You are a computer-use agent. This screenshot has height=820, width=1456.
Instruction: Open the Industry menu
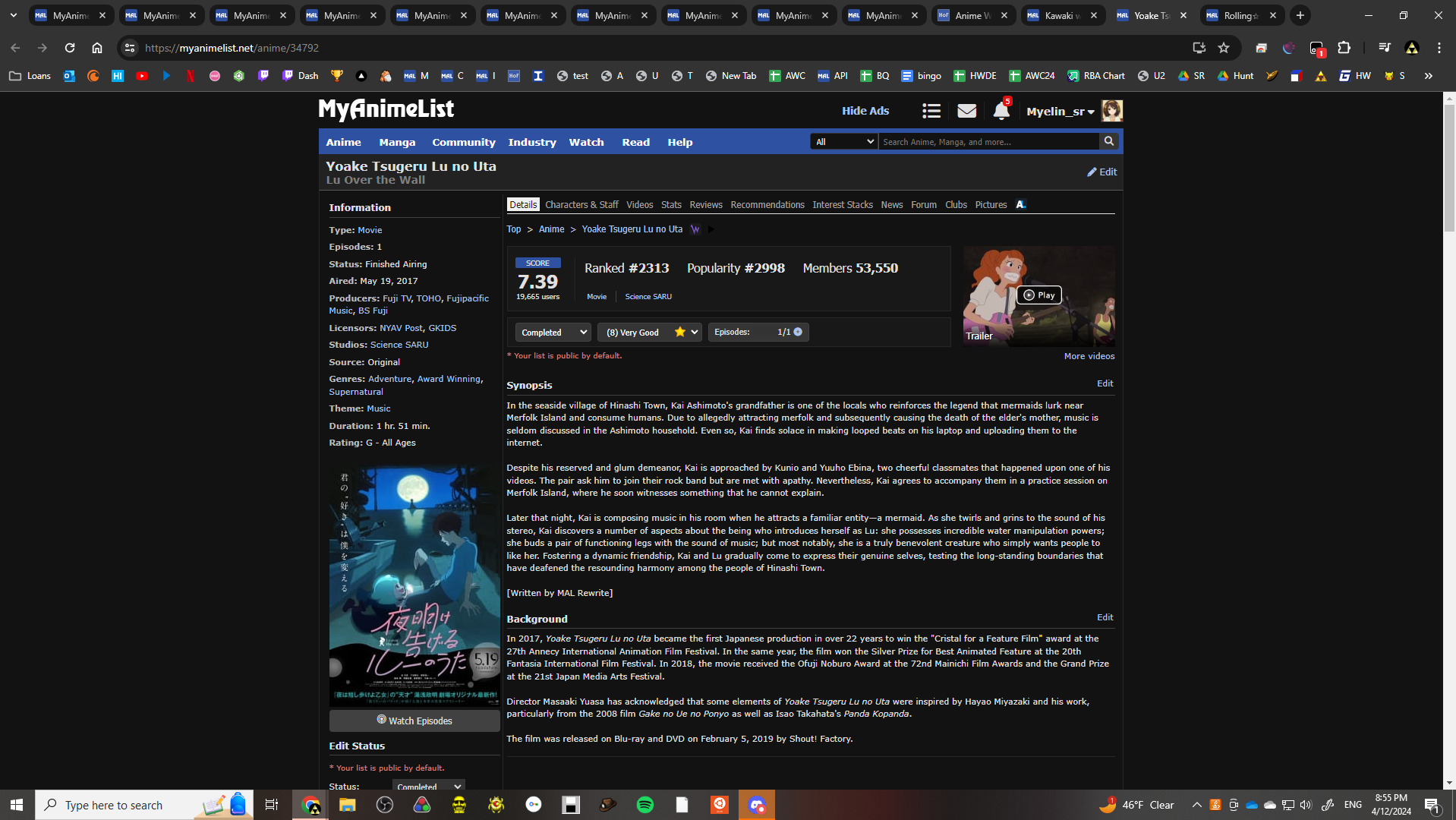tap(532, 142)
